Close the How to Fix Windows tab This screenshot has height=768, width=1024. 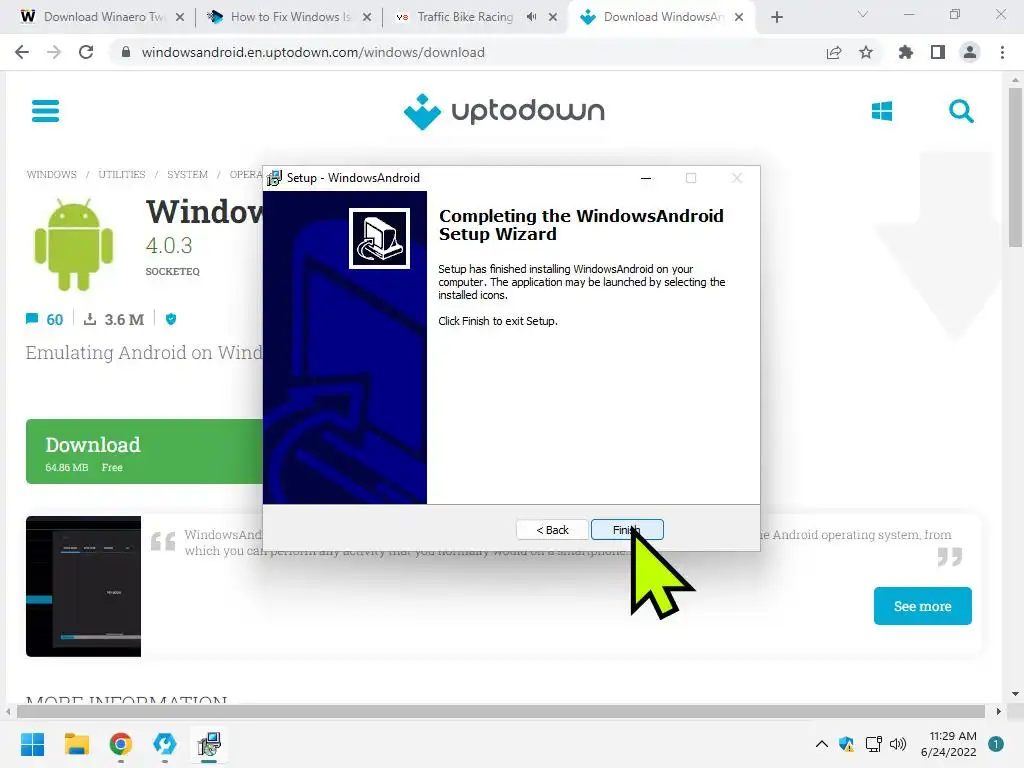367,17
